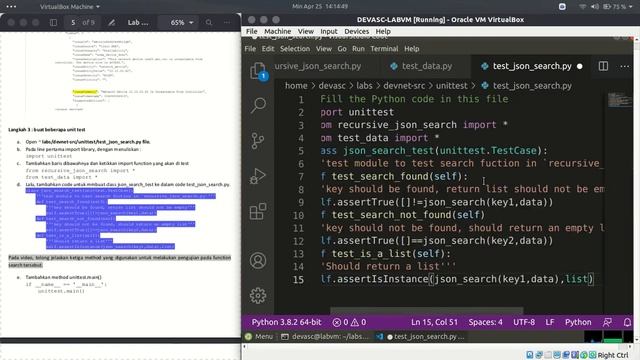Open the notifications bell in VS Code status bar
640x360 pixels.
coord(627,322)
